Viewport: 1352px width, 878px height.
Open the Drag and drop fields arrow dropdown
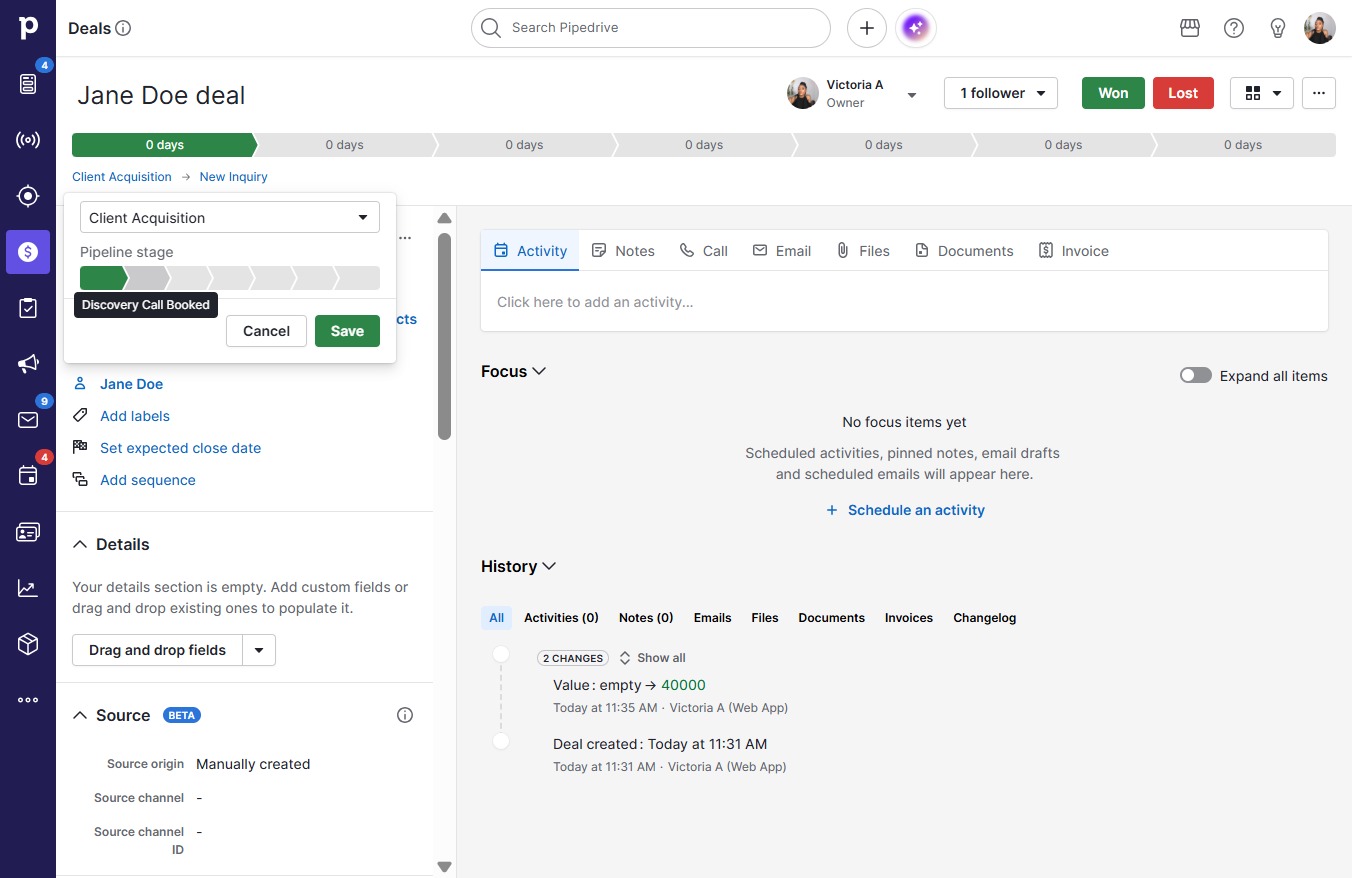(x=259, y=650)
